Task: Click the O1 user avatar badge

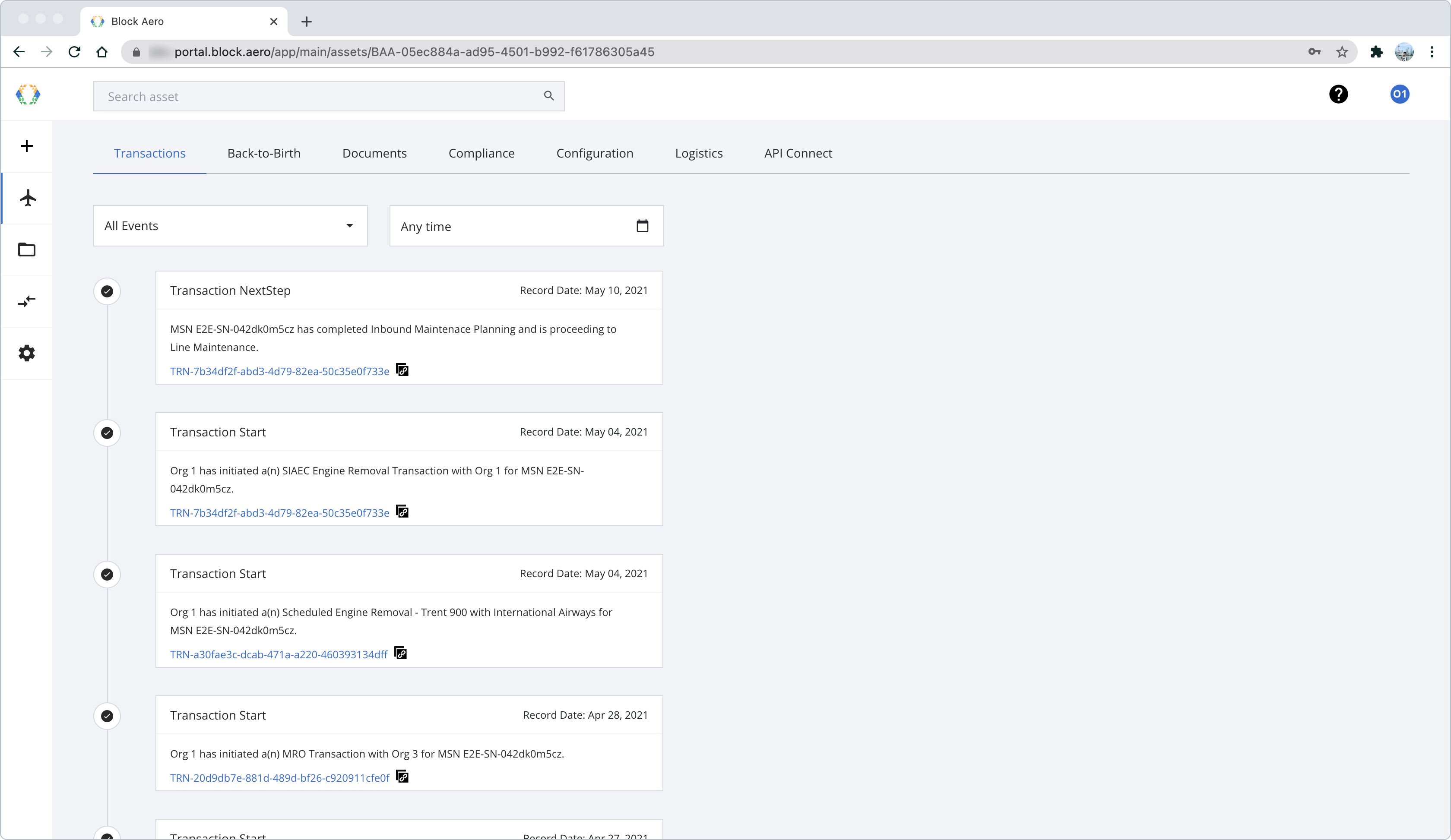Action: pos(1399,95)
